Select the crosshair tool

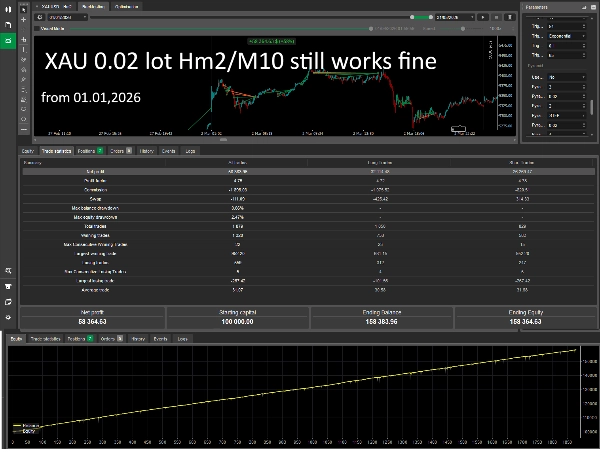[24, 20]
